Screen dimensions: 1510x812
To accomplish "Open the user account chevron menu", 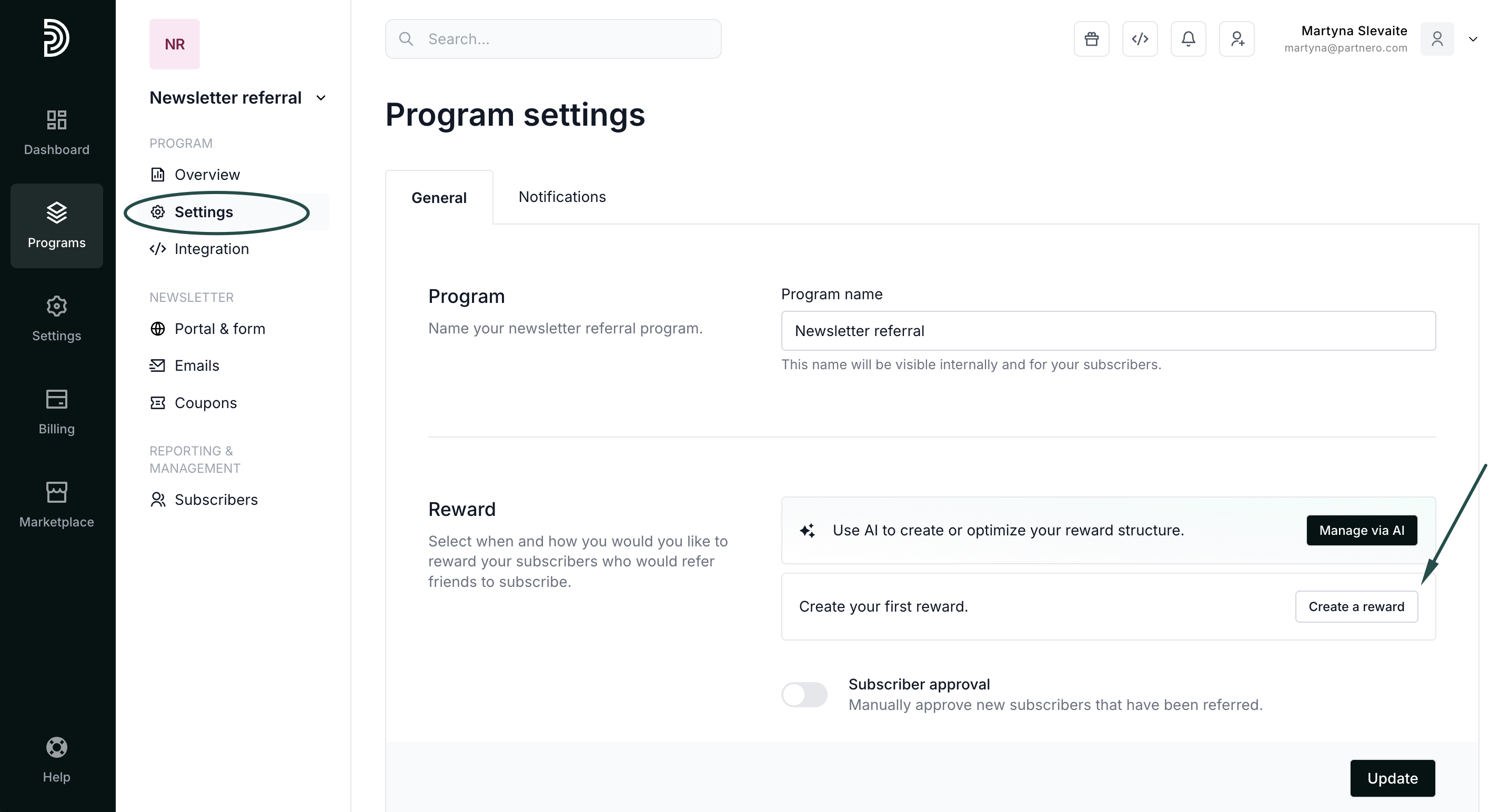I will tap(1473, 39).
